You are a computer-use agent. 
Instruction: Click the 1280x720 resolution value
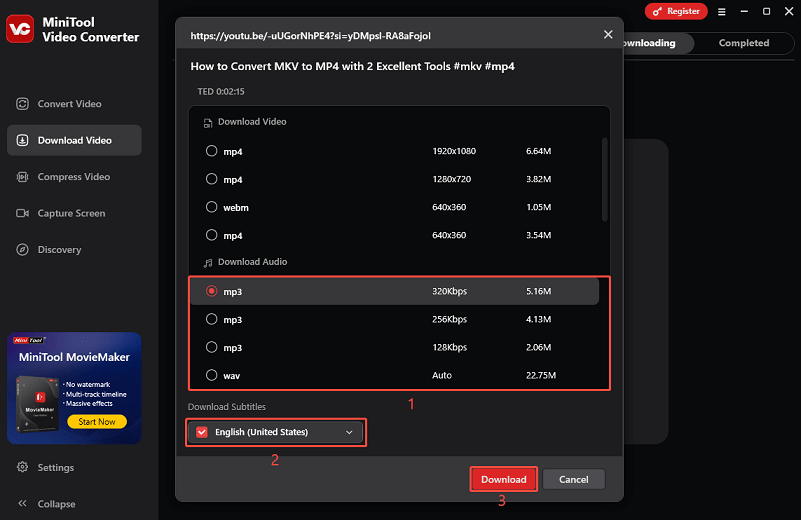452,179
